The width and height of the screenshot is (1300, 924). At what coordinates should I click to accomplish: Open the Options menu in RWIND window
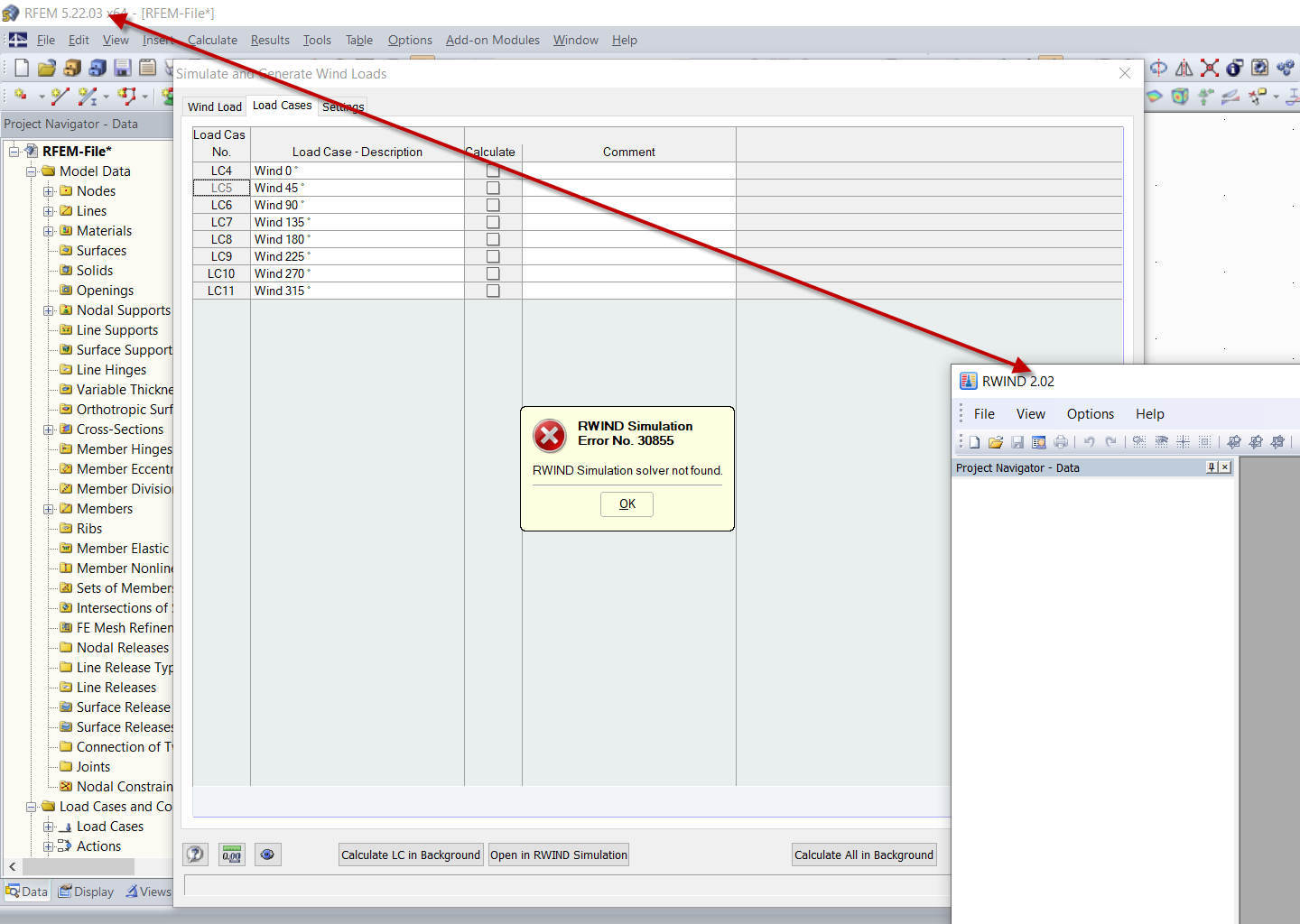1091,414
